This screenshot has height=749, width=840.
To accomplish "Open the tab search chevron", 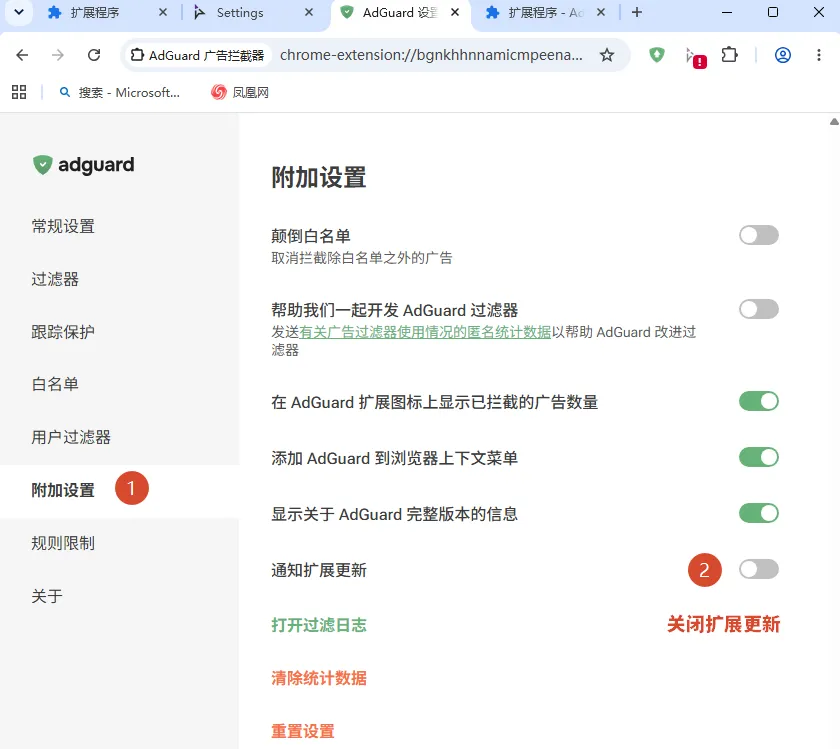I will (19, 12).
